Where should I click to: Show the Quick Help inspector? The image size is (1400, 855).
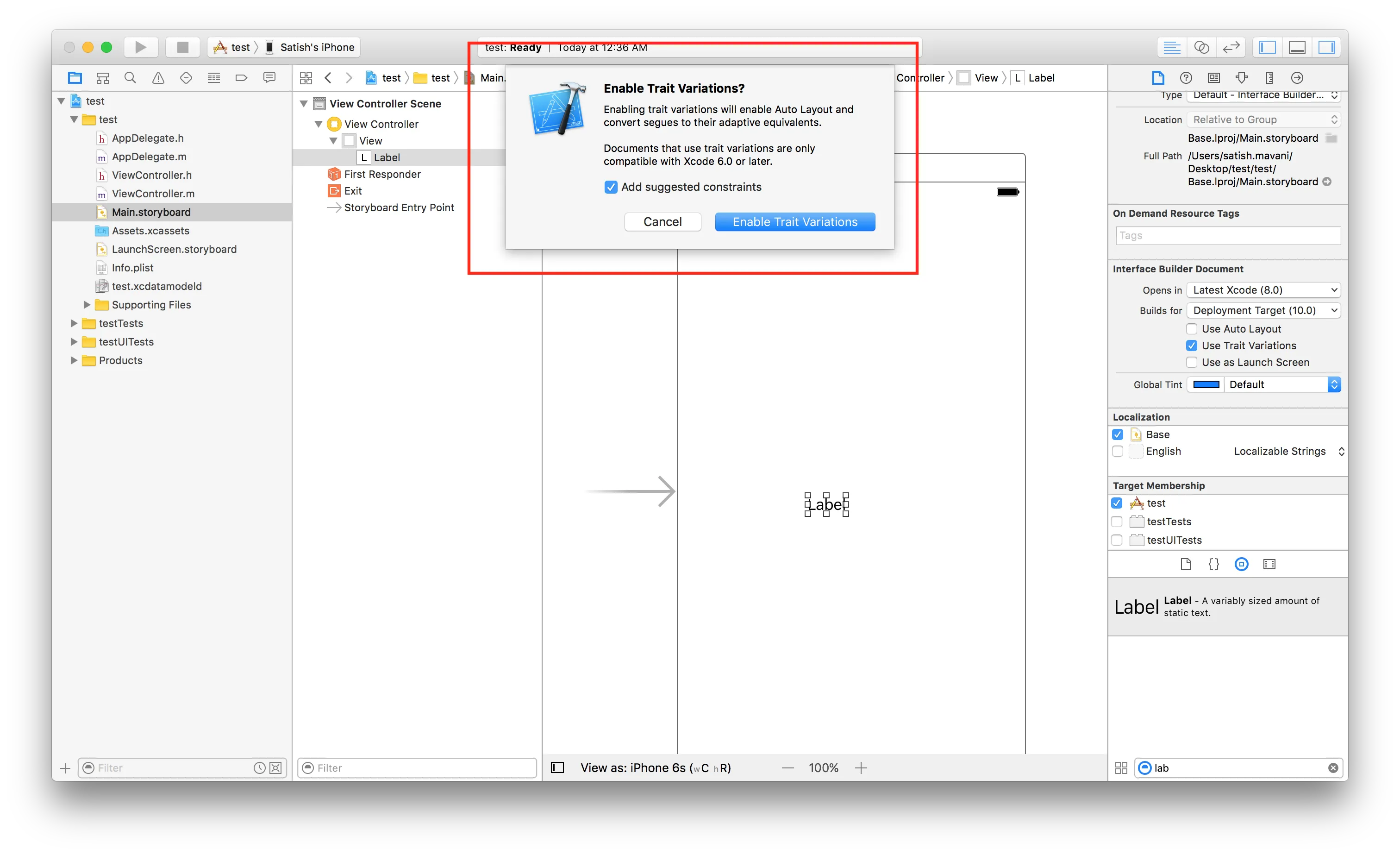[1186, 78]
